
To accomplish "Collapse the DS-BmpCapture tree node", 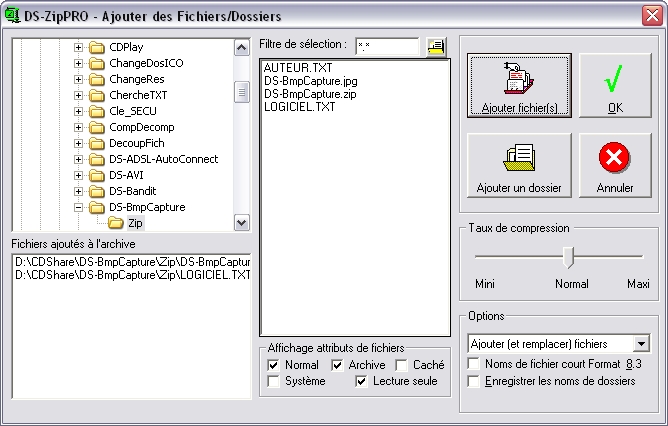I will (x=78, y=207).
